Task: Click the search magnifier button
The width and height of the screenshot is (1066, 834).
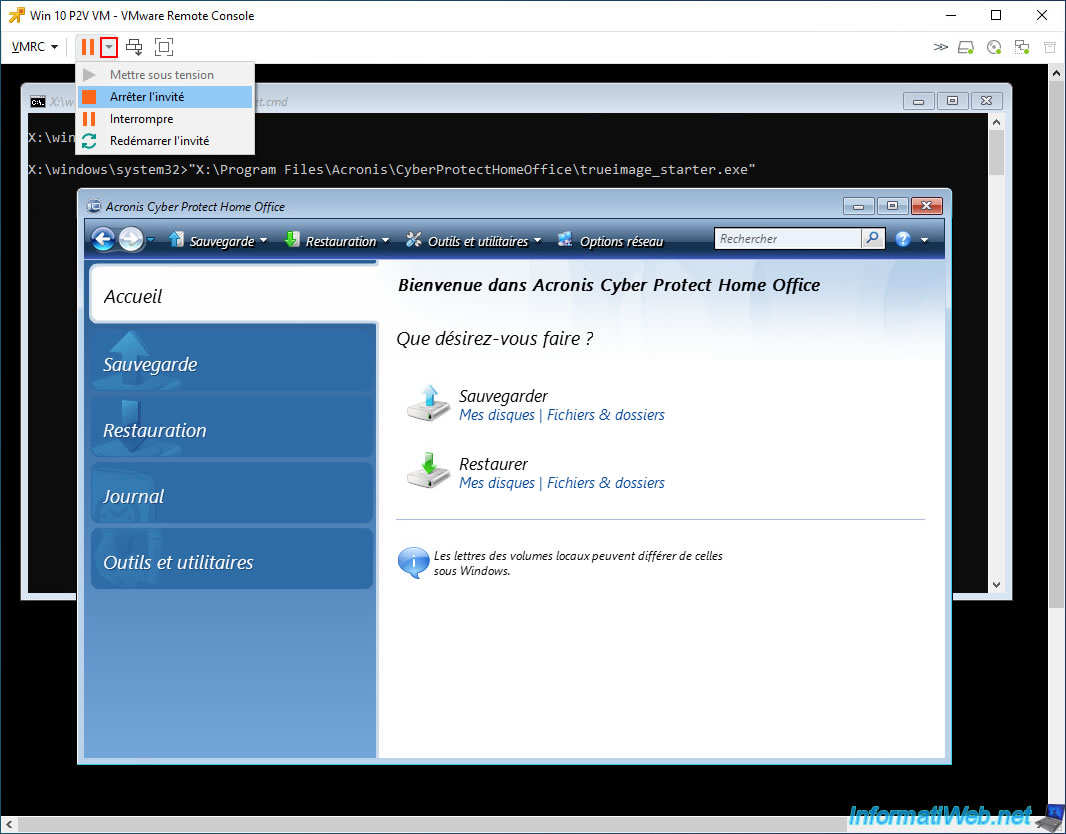Action: tap(873, 239)
